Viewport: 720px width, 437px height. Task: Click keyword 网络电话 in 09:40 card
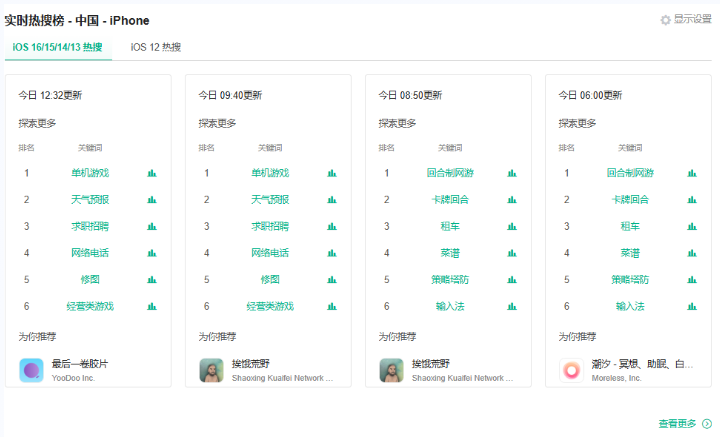[x=270, y=253]
